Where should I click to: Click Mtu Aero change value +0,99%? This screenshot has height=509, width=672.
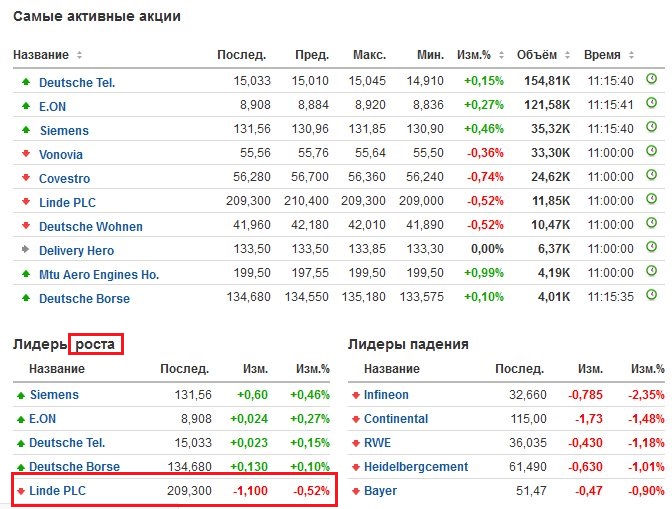tap(484, 273)
